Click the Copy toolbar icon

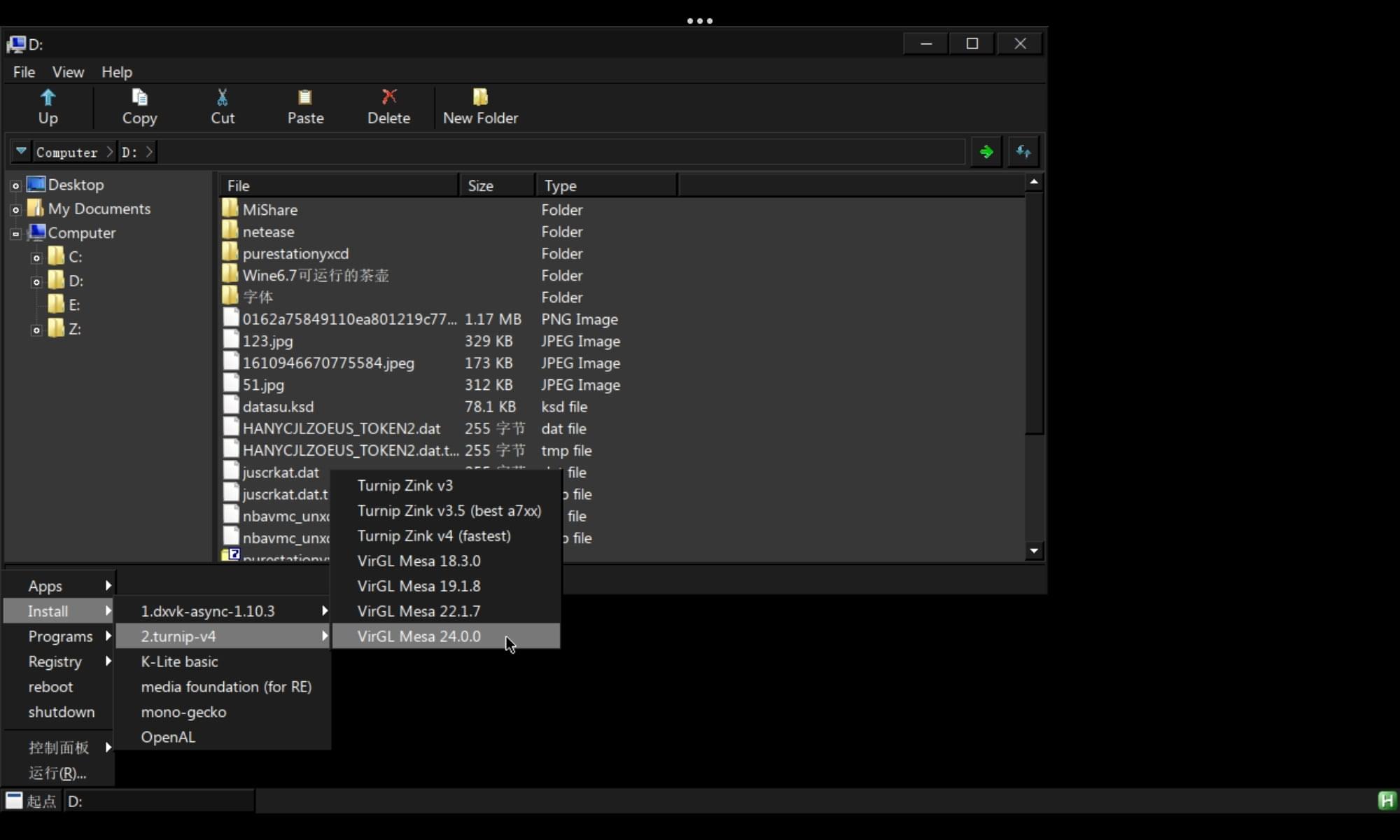140,106
